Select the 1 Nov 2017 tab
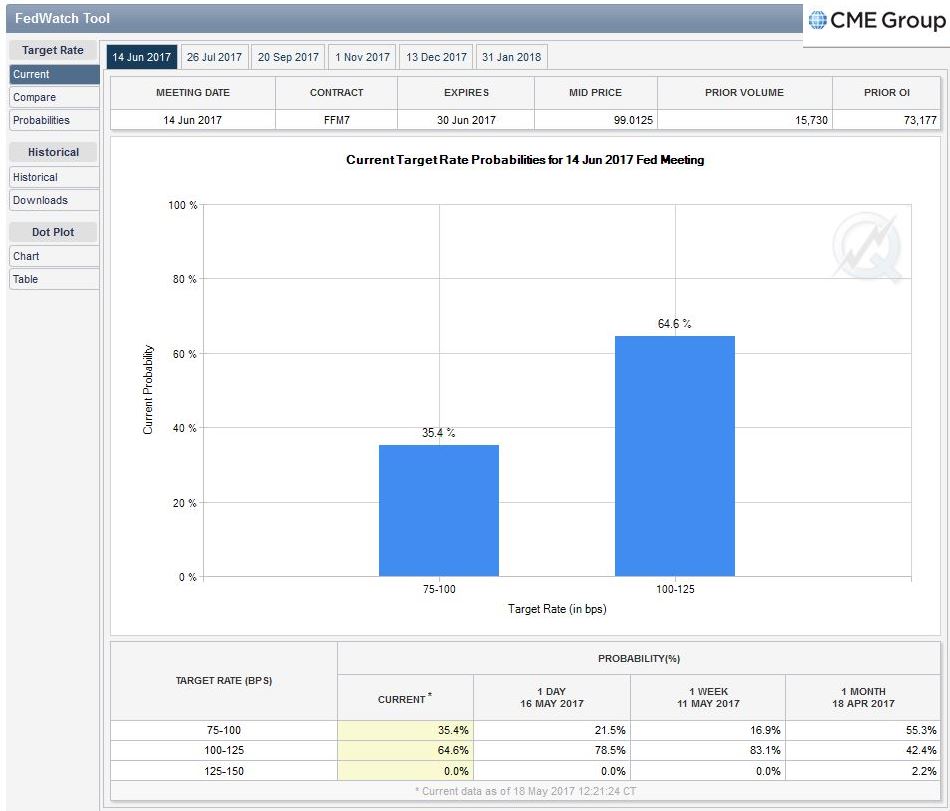This screenshot has width=950, height=811. [362, 57]
